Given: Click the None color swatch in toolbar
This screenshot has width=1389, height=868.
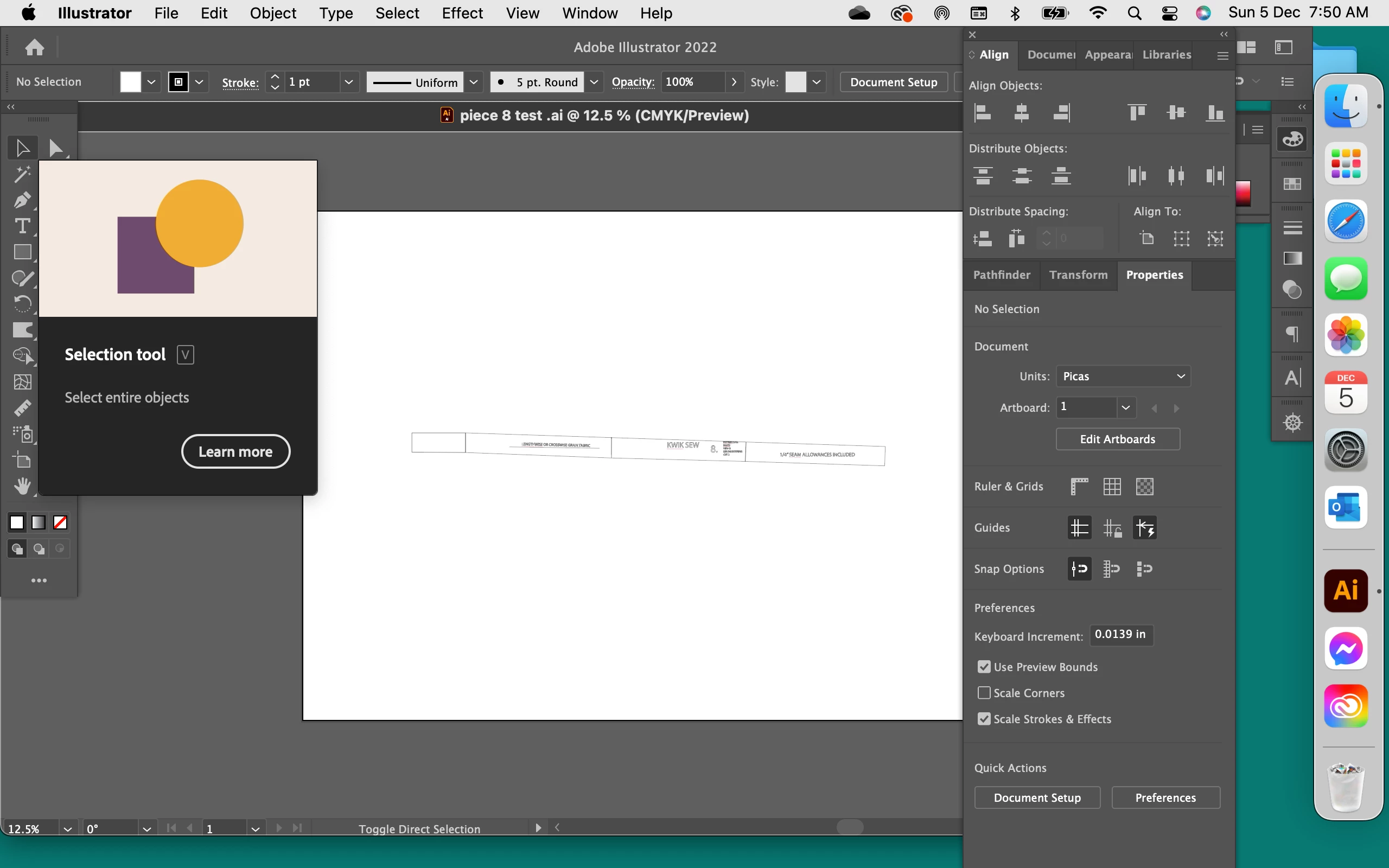Looking at the screenshot, I should tap(60, 522).
